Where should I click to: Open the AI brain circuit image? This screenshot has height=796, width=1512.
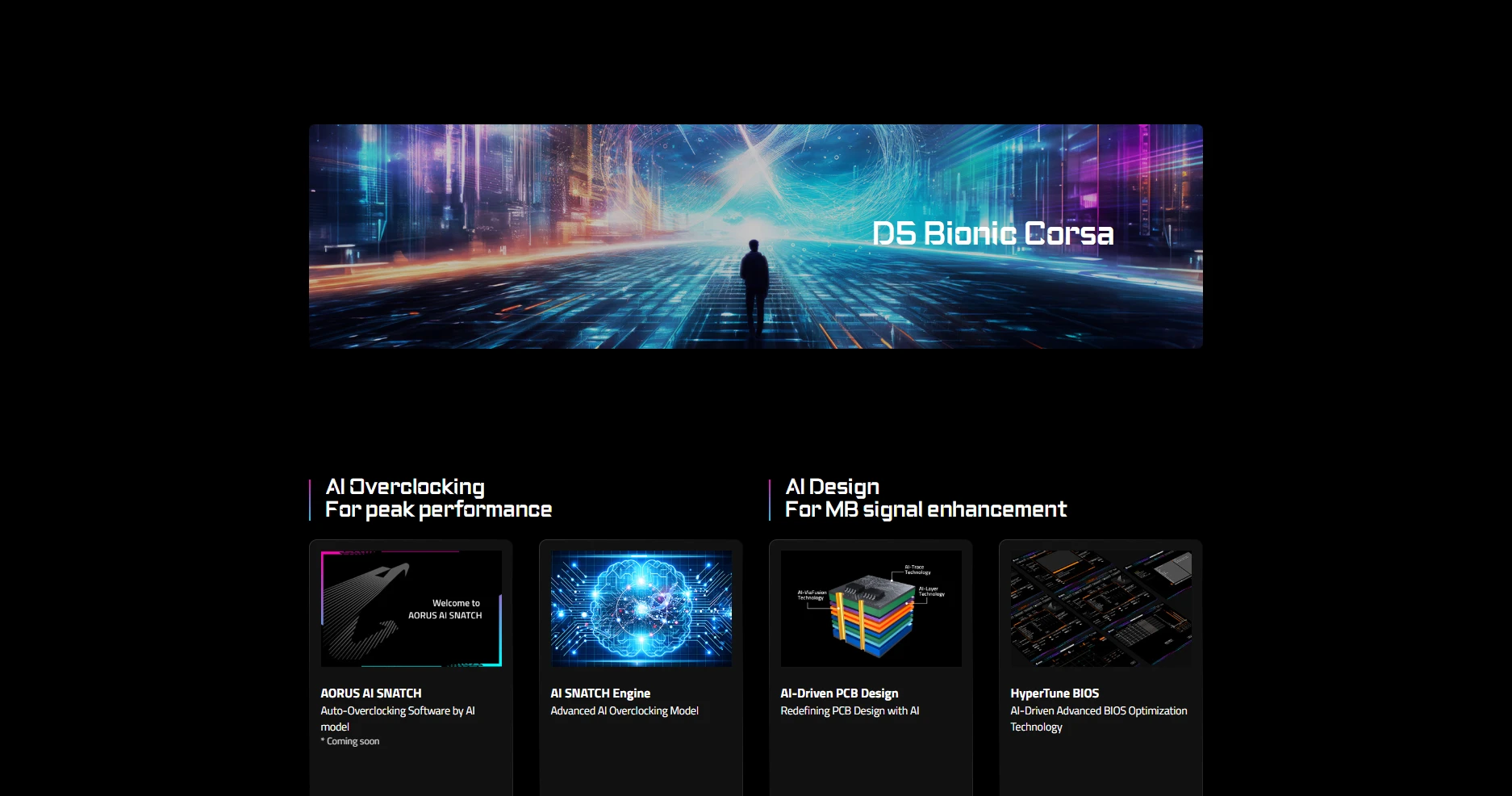[641, 609]
